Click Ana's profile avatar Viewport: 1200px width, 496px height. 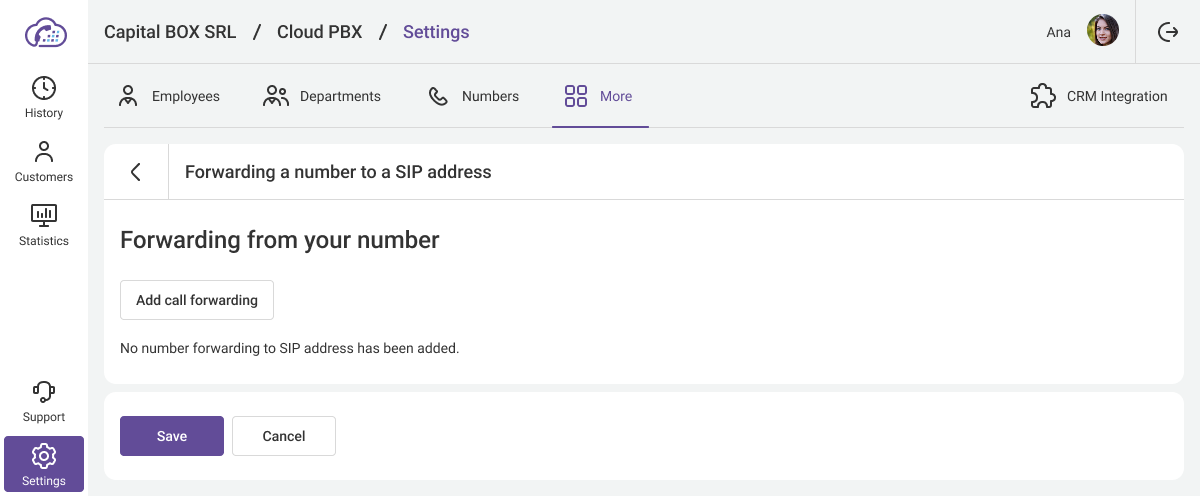tap(1103, 31)
